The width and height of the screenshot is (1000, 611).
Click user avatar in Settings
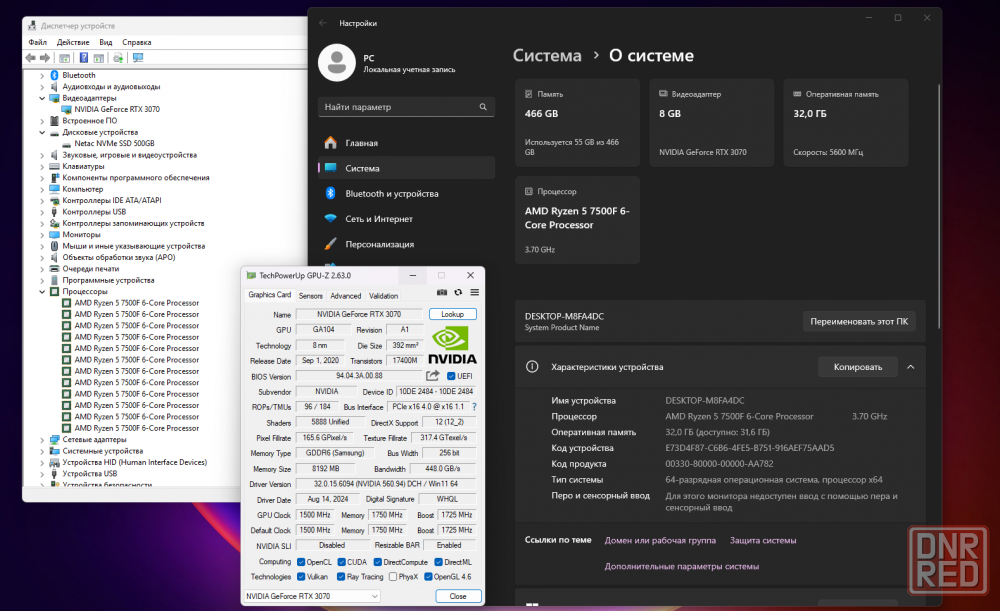337,63
